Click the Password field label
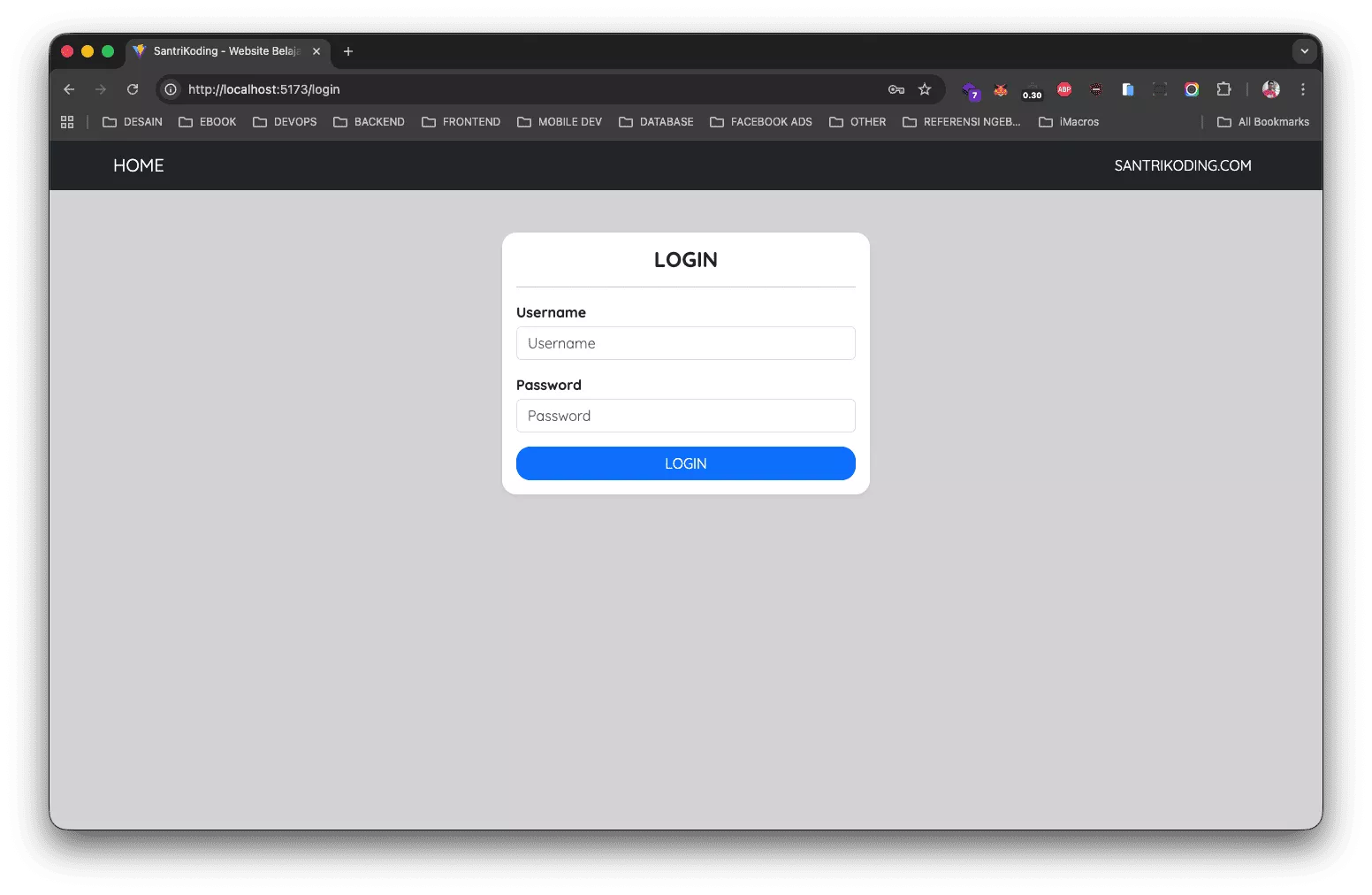 coord(549,385)
